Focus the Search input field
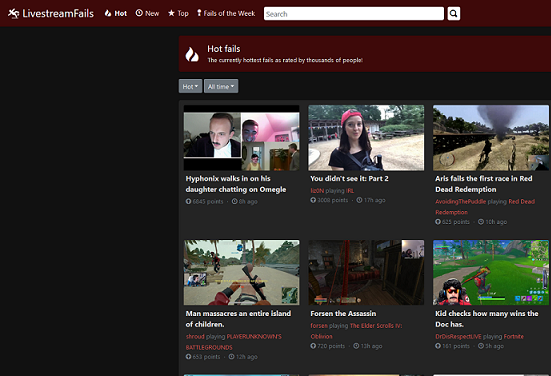 354,14
